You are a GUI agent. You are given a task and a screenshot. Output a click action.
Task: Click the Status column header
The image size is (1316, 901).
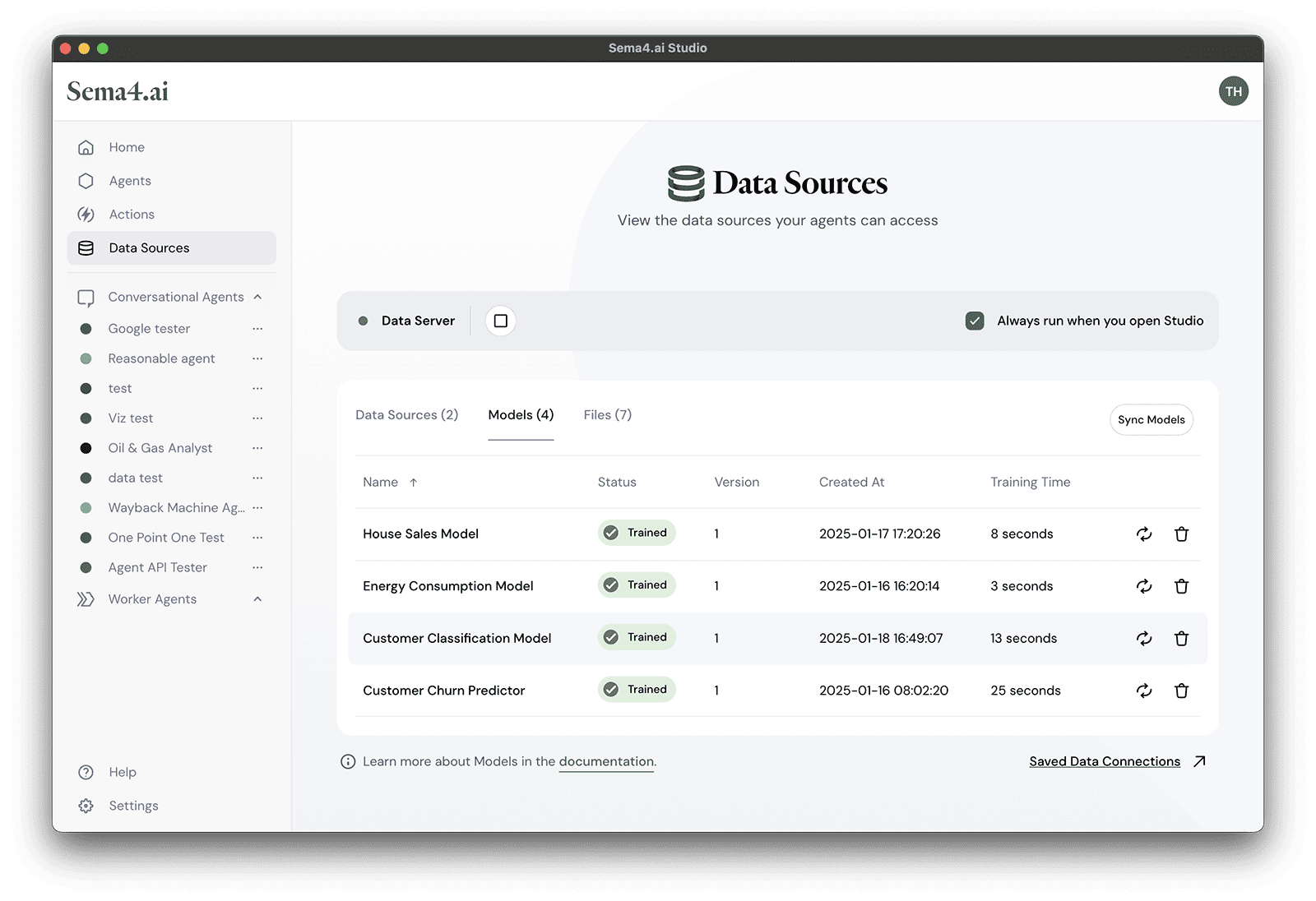coord(617,483)
